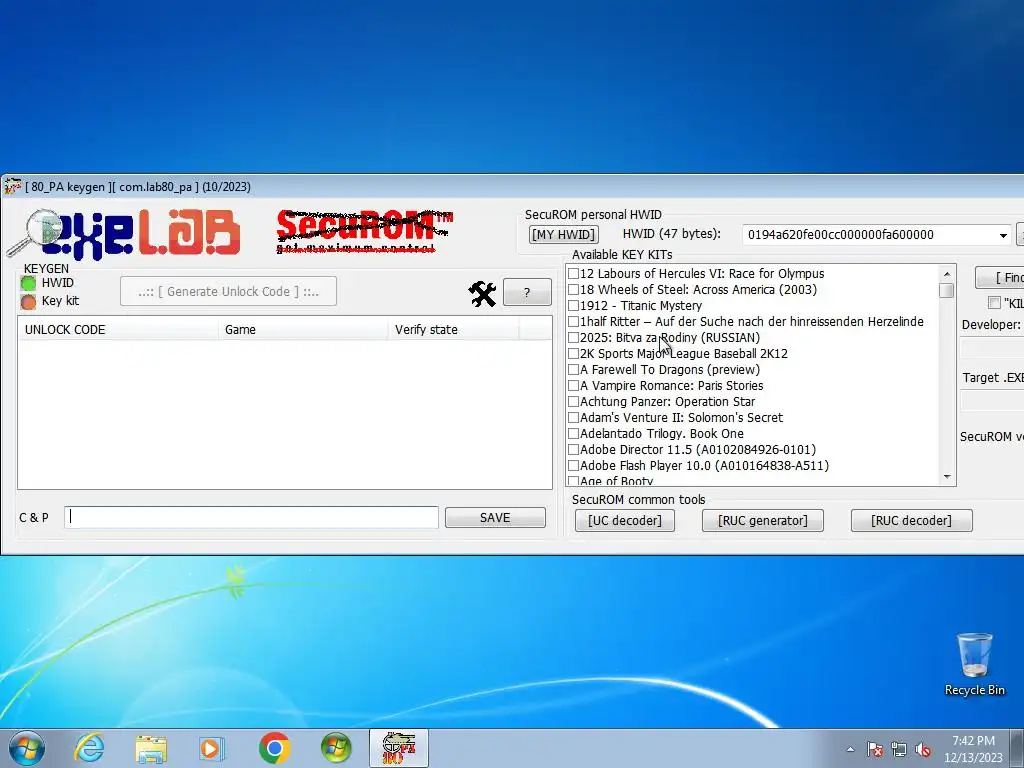Click the keygen window title bar icon

[x=12, y=187]
